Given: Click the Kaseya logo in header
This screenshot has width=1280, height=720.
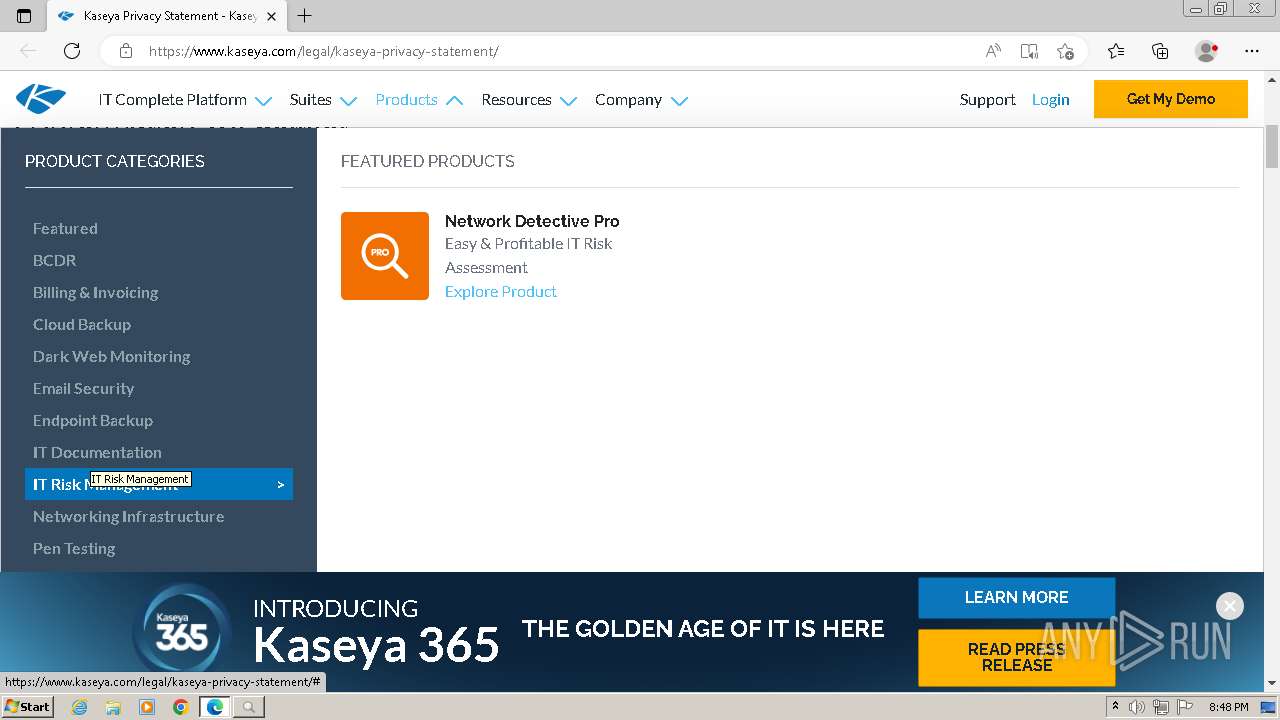Looking at the screenshot, I should (41, 99).
